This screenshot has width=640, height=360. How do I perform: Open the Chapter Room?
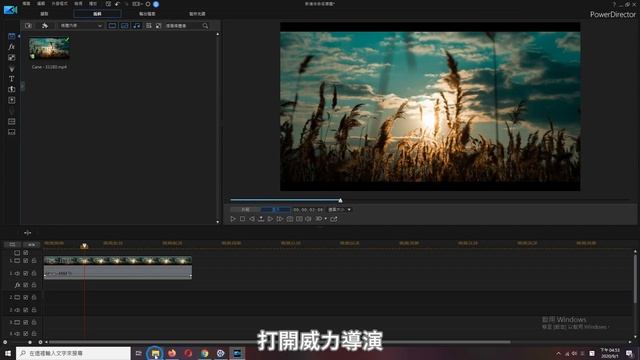(11, 121)
